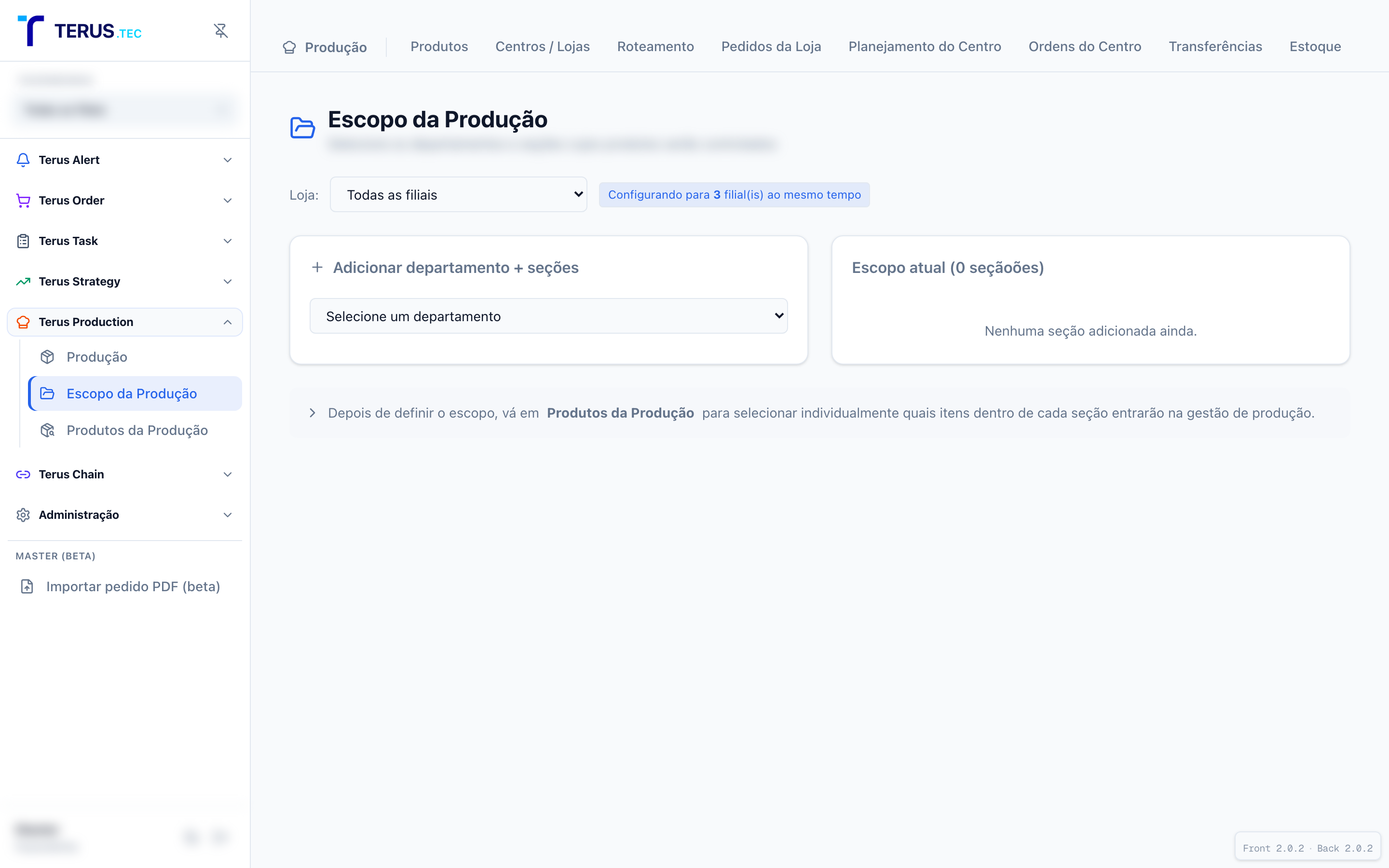Expand the Administração menu chevron
Screen dimensions: 1389x868
pos(228,515)
